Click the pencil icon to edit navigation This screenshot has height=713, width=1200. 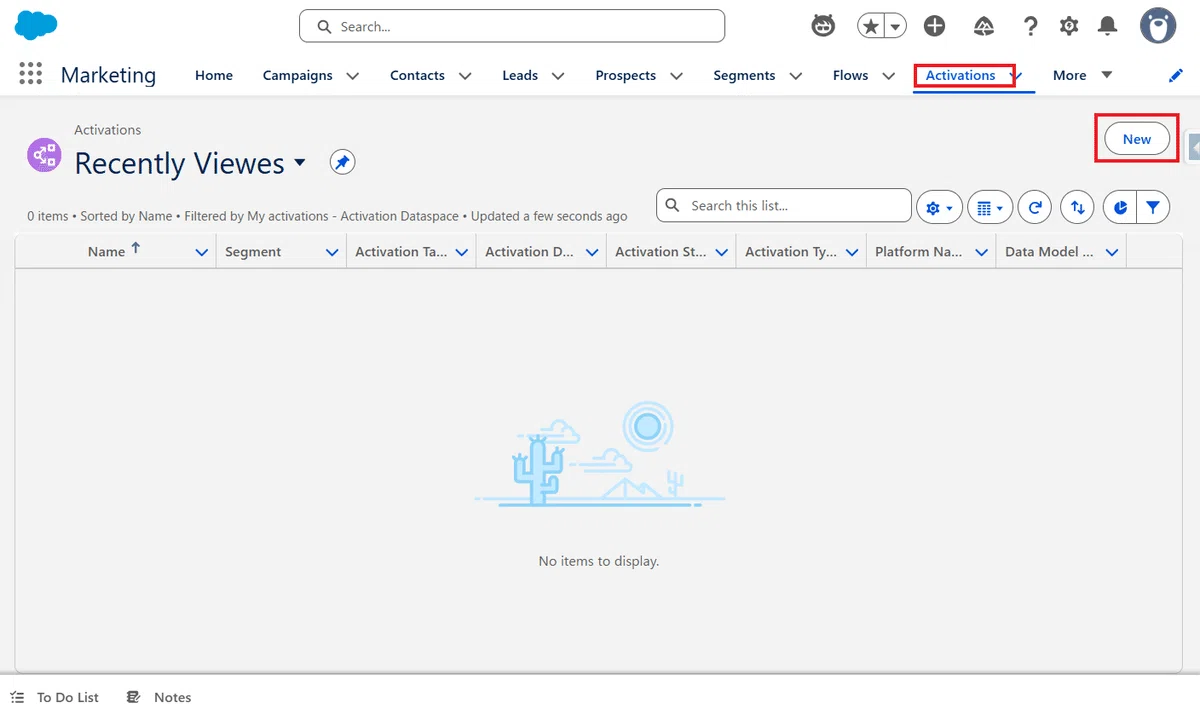coord(1176,76)
